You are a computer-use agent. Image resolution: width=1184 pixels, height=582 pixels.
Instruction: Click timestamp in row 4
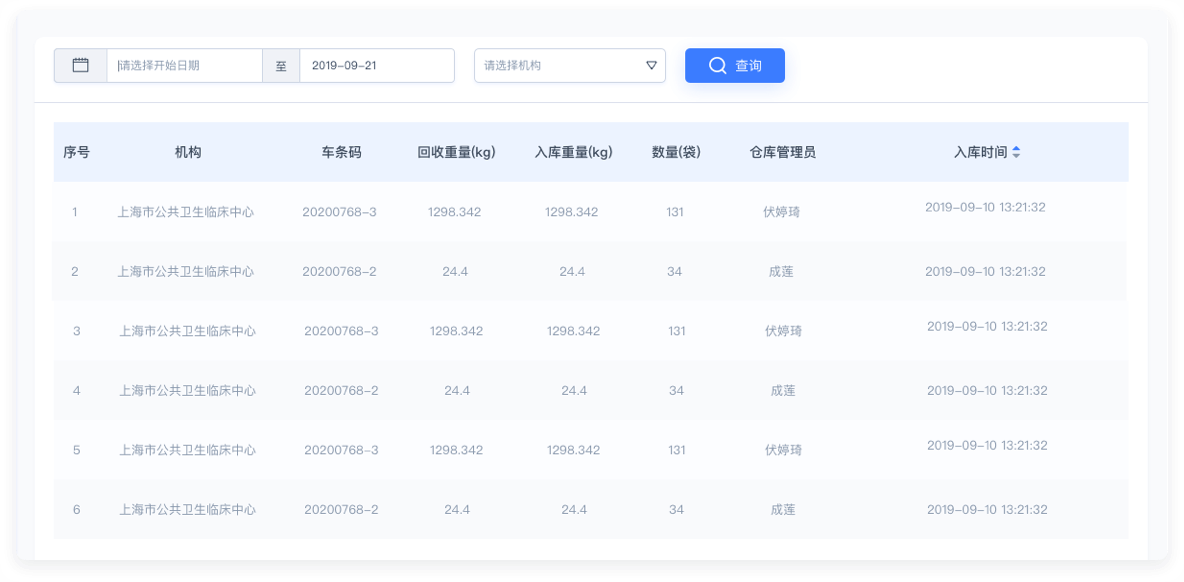987,390
